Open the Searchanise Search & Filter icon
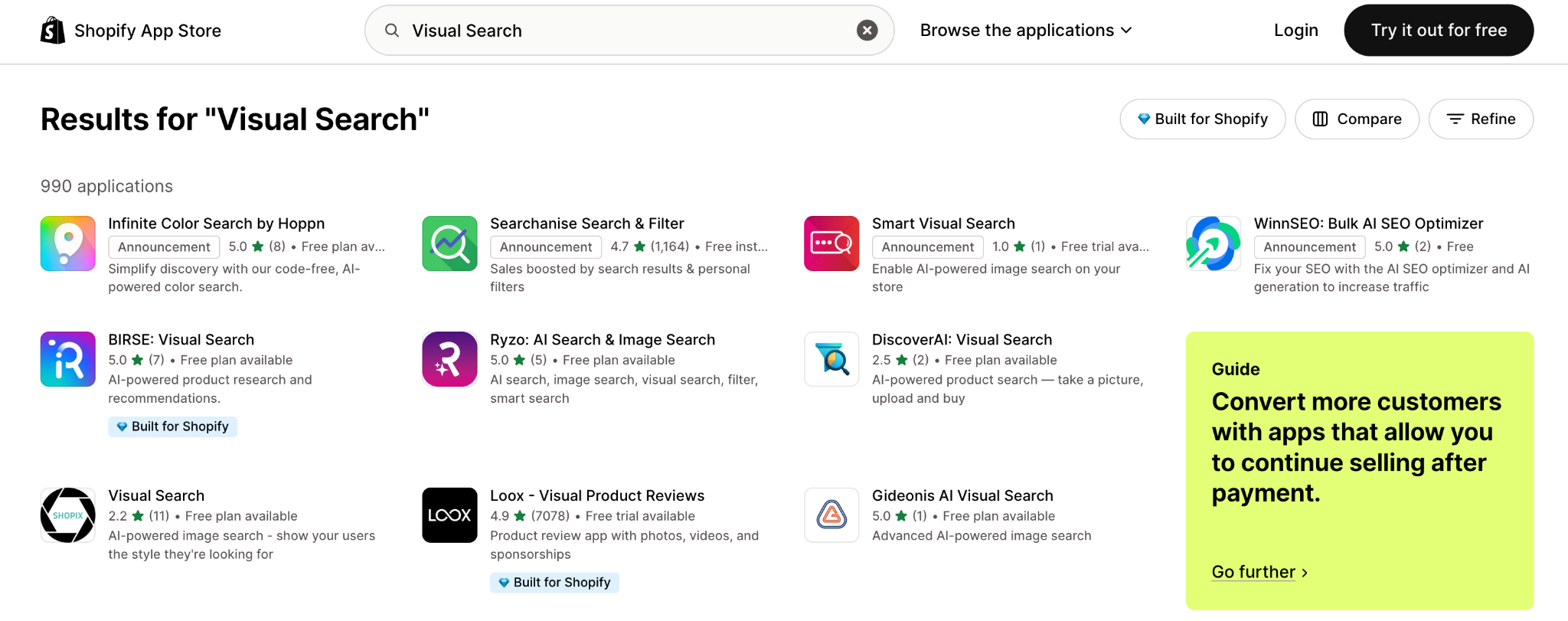Image resolution: width=1568 pixels, height=621 pixels. pyautogui.click(x=449, y=243)
